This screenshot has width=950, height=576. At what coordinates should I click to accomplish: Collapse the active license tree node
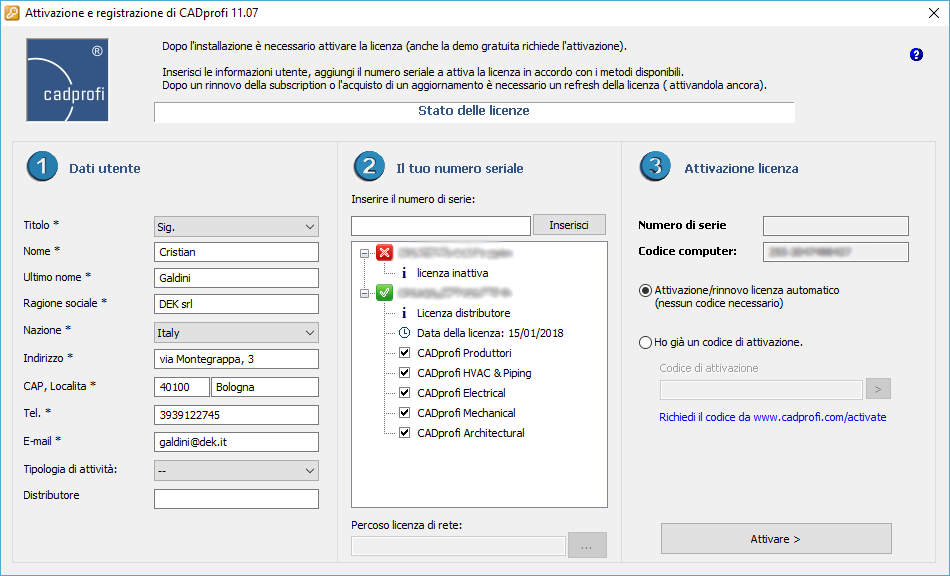[x=364, y=293]
